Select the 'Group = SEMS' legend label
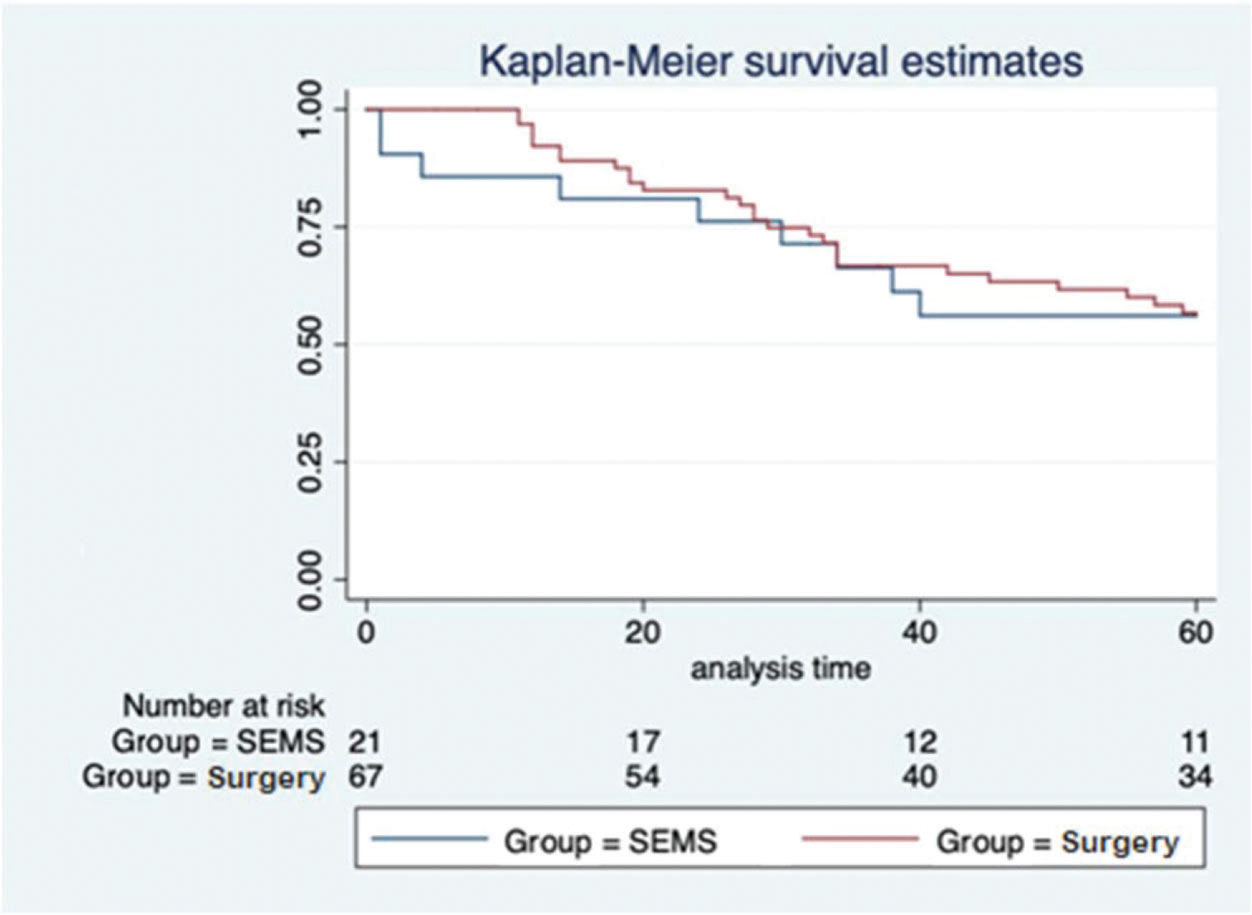Screen dimensions: 1252x915 610,842
